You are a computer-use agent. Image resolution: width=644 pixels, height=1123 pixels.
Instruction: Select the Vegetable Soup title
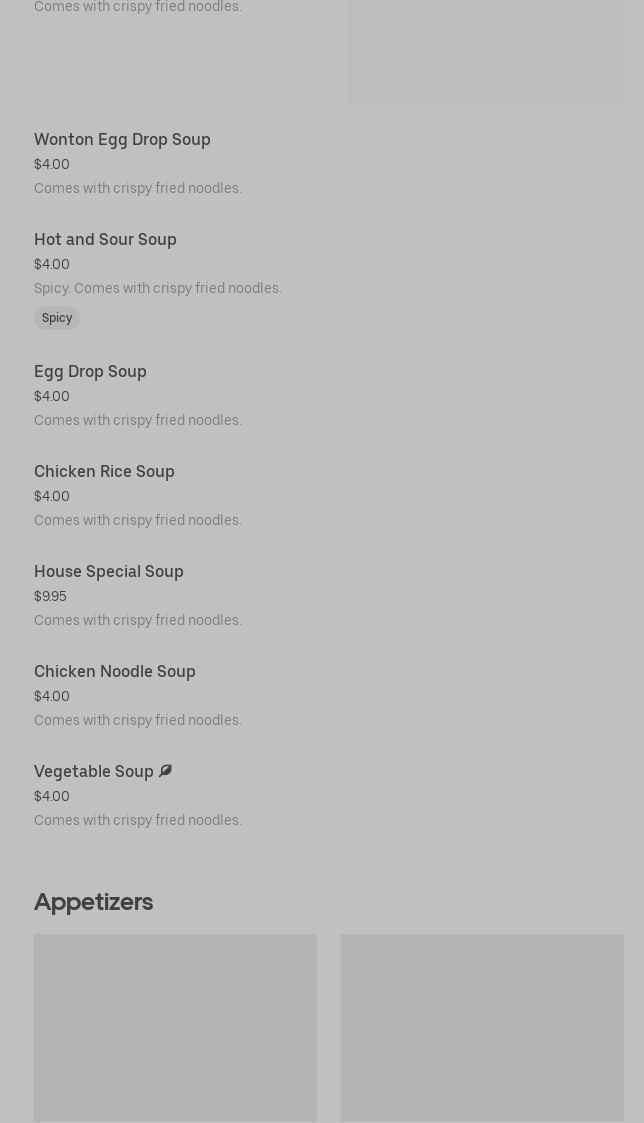(x=94, y=772)
